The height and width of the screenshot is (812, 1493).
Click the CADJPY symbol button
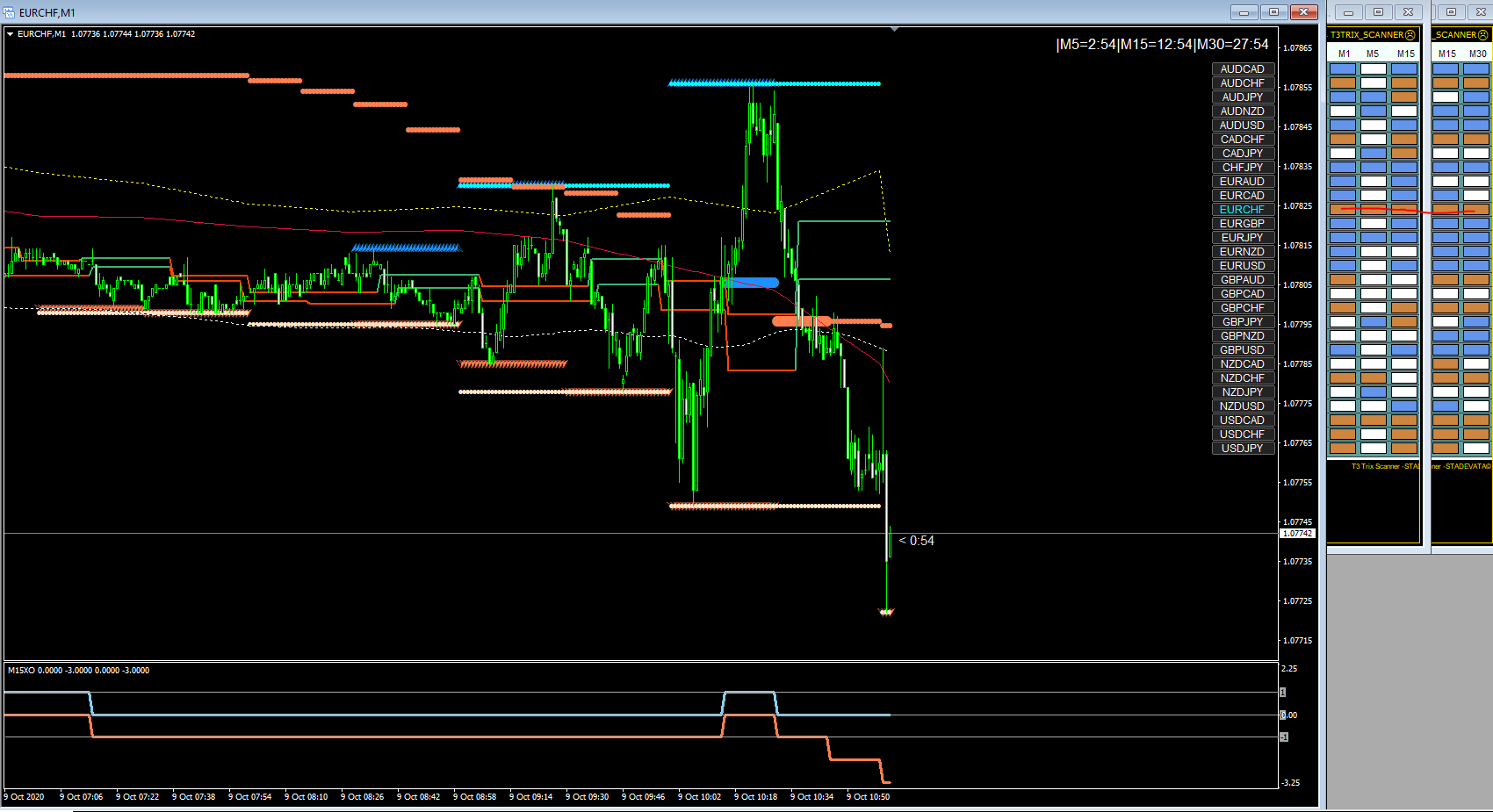click(1243, 154)
